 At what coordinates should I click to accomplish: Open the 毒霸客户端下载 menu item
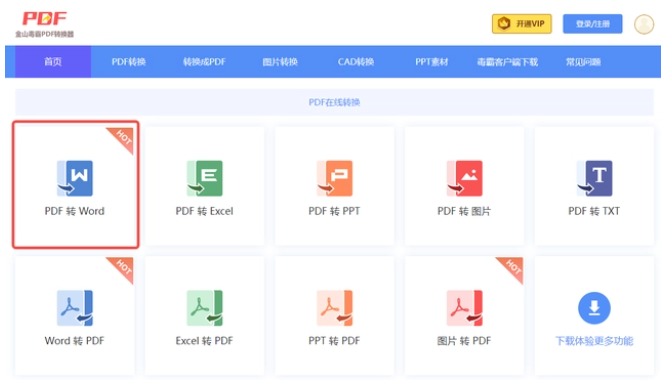point(508,62)
